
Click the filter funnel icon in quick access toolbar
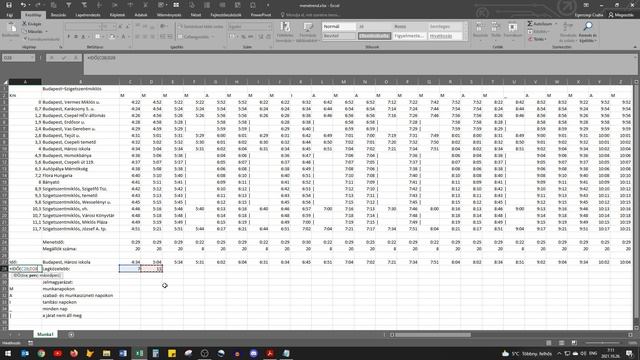(x=69, y=5)
